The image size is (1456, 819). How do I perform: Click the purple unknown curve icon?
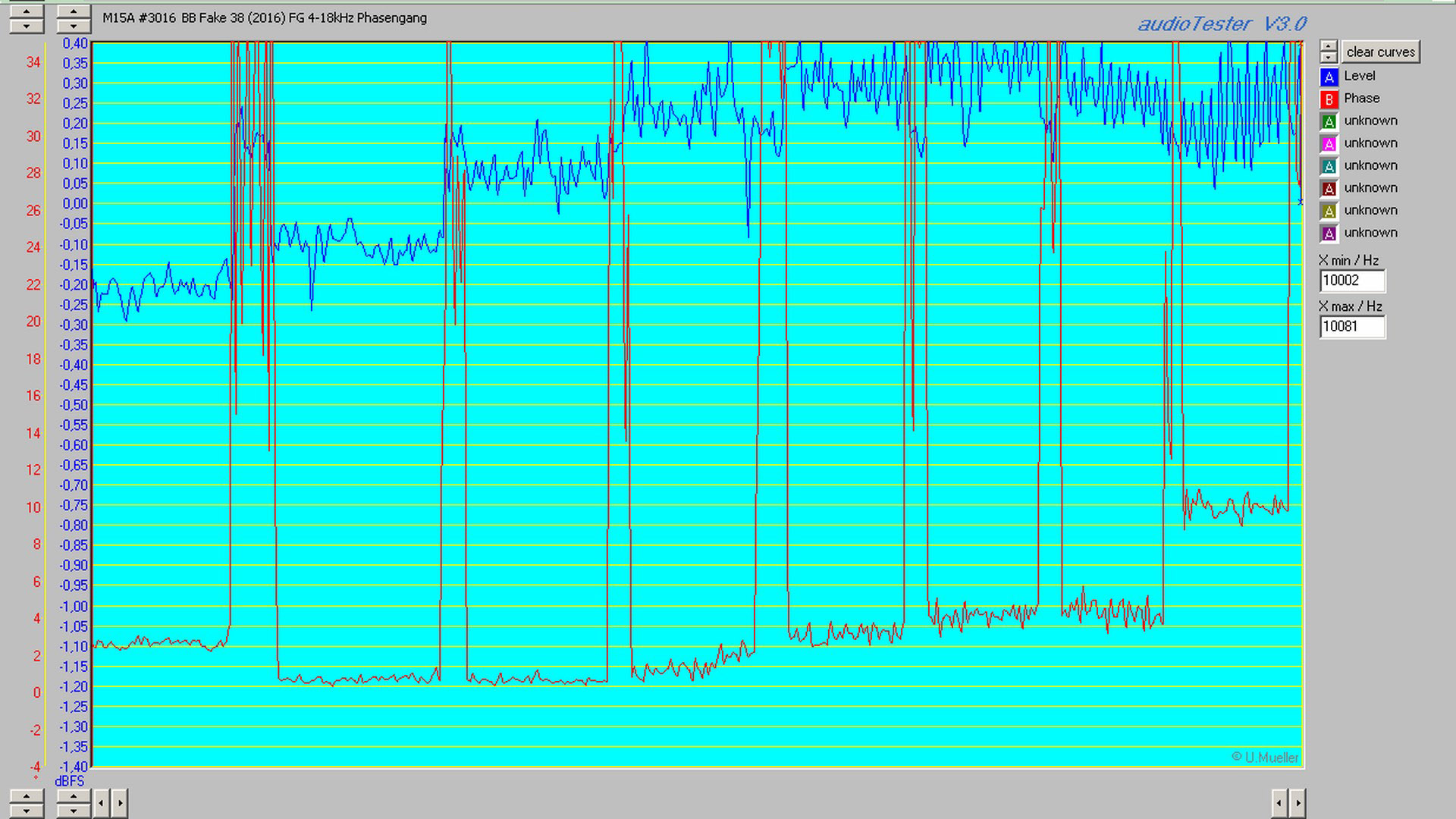point(1329,234)
